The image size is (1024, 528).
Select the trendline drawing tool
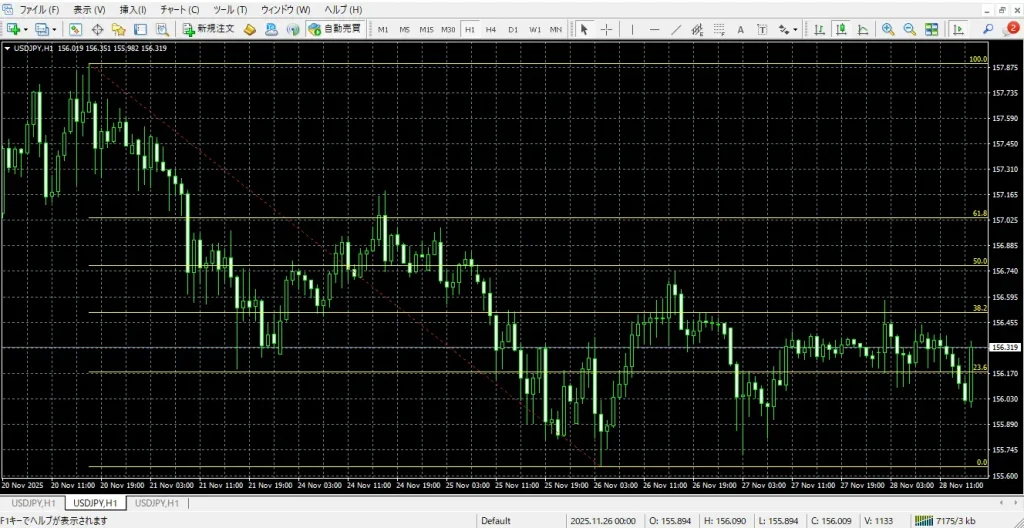click(x=676, y=29)
